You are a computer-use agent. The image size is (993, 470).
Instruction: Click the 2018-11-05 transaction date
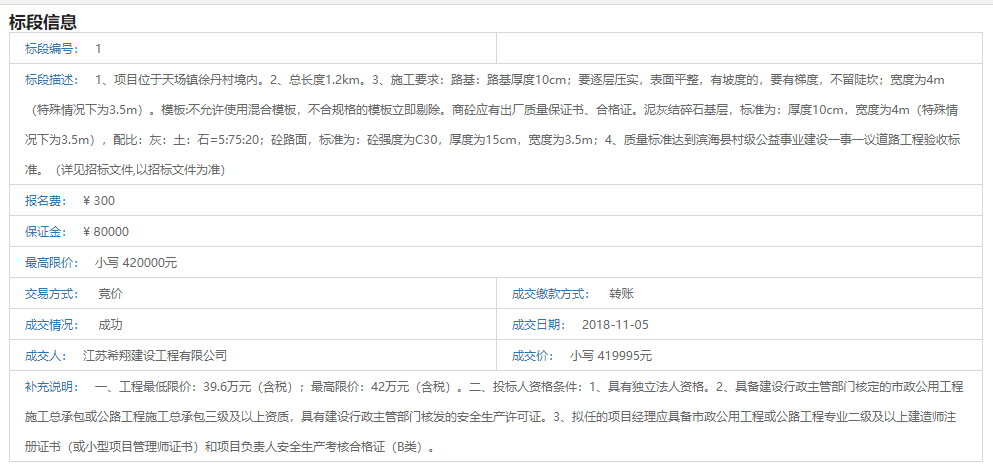pyautogui.click(x=615, y=324)
